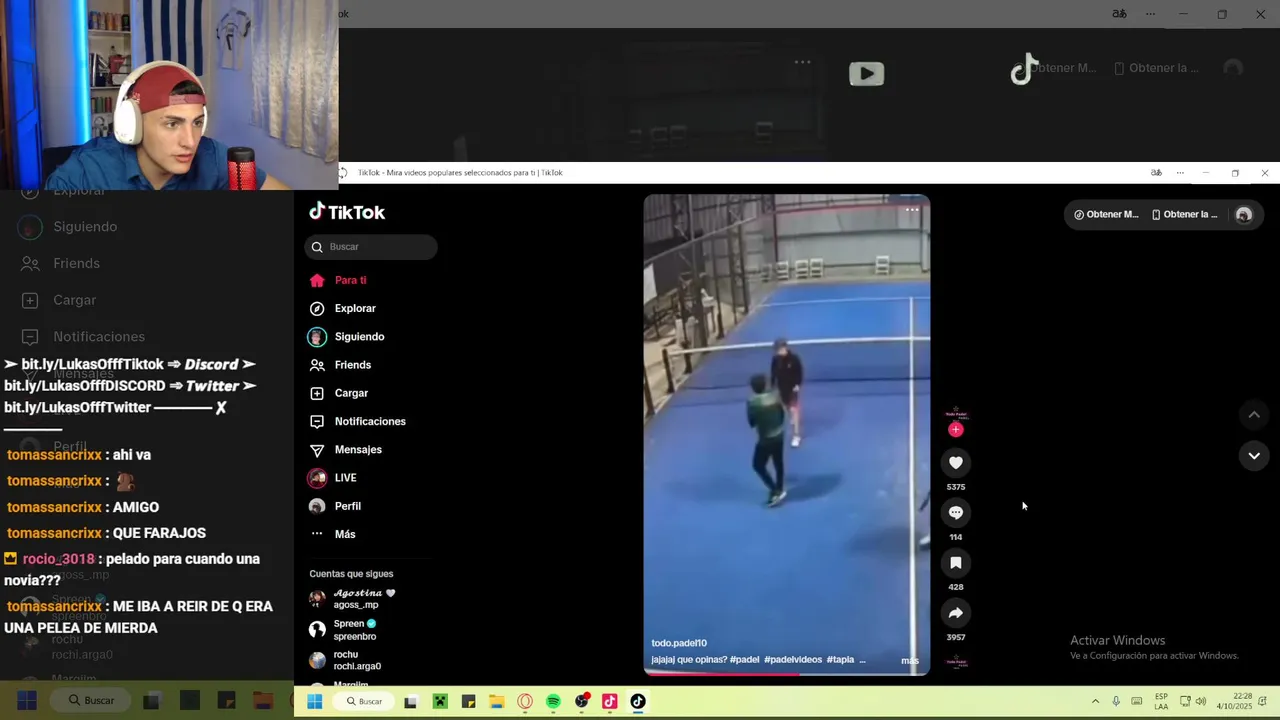Open comments with the speech bubble icon
This screenshot has height=720, width=1280.
tap(956, 512)
